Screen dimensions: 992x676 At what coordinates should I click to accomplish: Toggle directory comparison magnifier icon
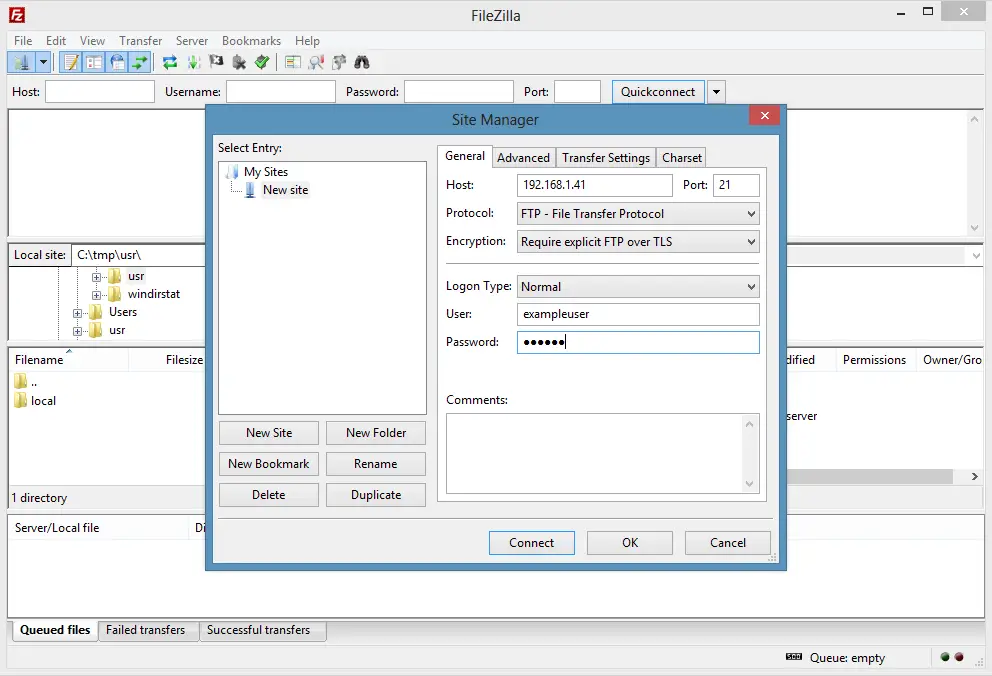tap(316, 62)
